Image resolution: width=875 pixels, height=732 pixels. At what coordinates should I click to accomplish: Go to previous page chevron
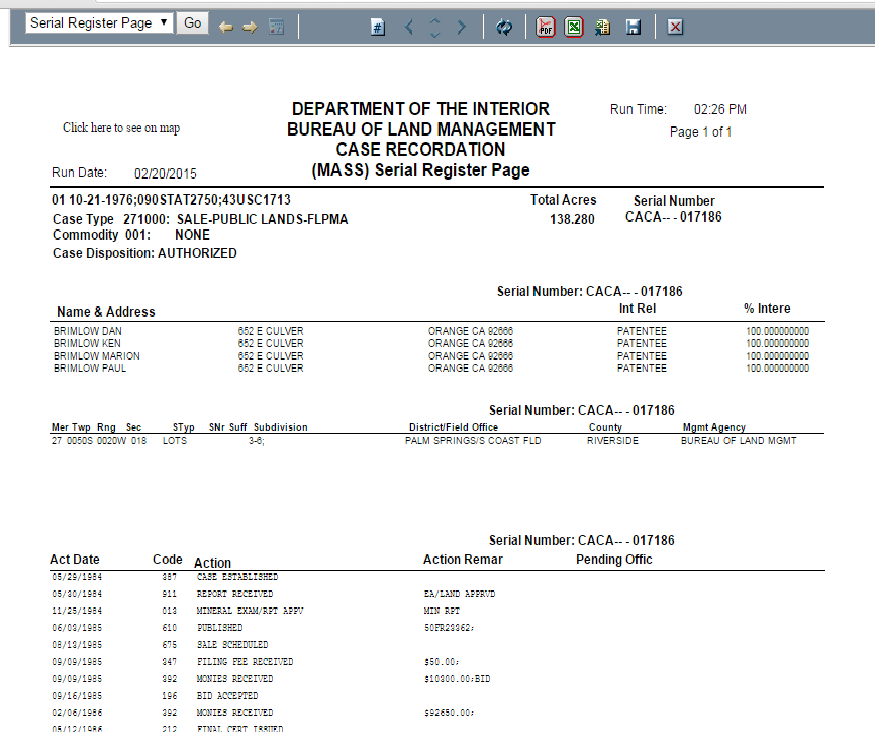[408, 27]
